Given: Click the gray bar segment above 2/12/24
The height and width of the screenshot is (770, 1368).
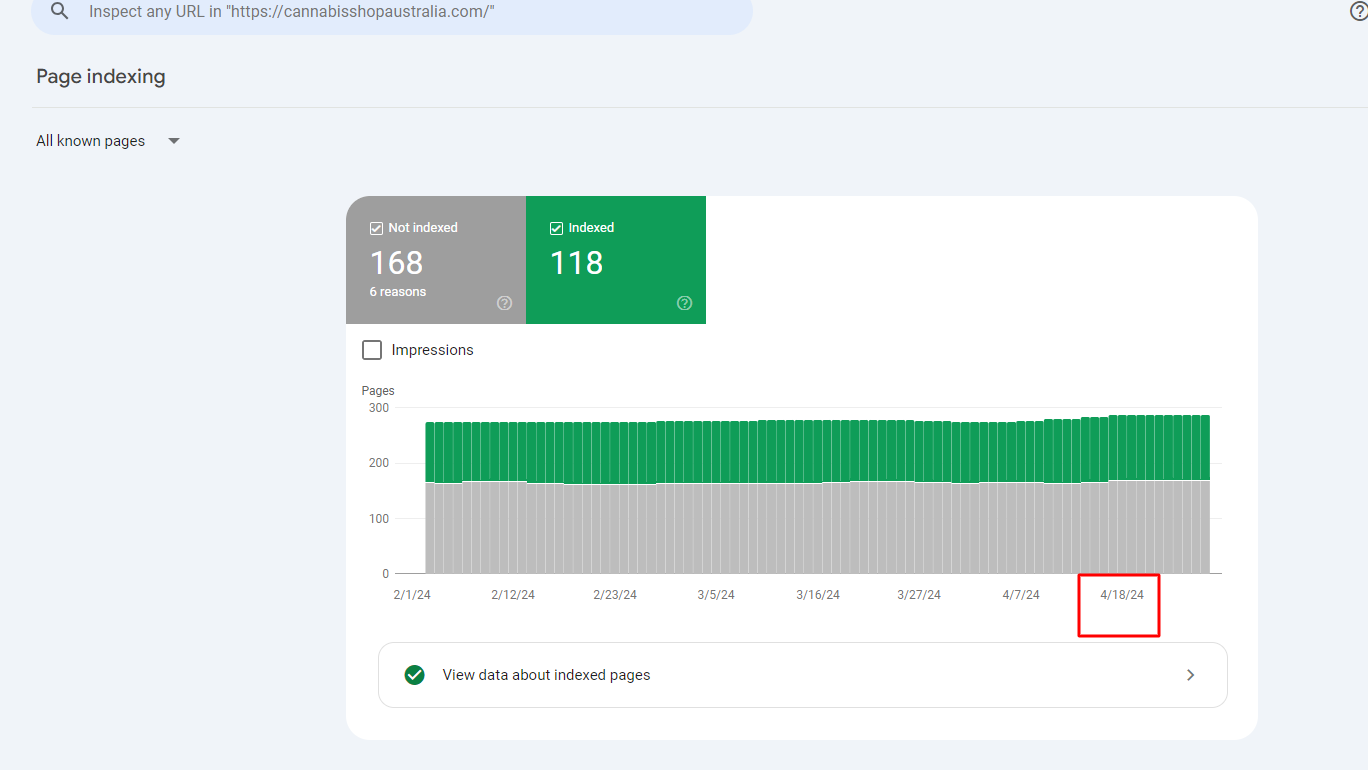Looking at the screenshot, I should point(512,528).
